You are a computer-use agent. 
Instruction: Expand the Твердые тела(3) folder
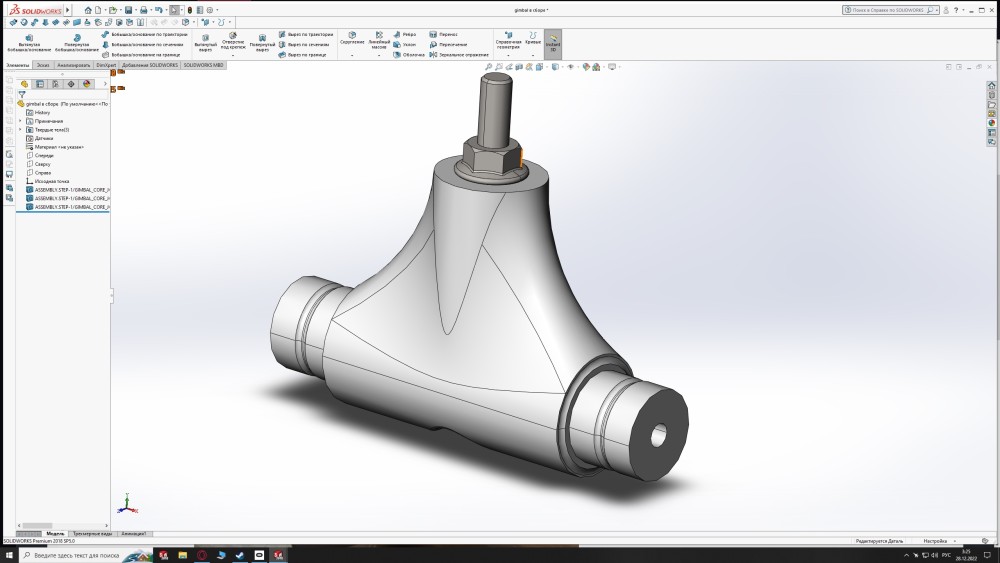click(x=20, y=130)
